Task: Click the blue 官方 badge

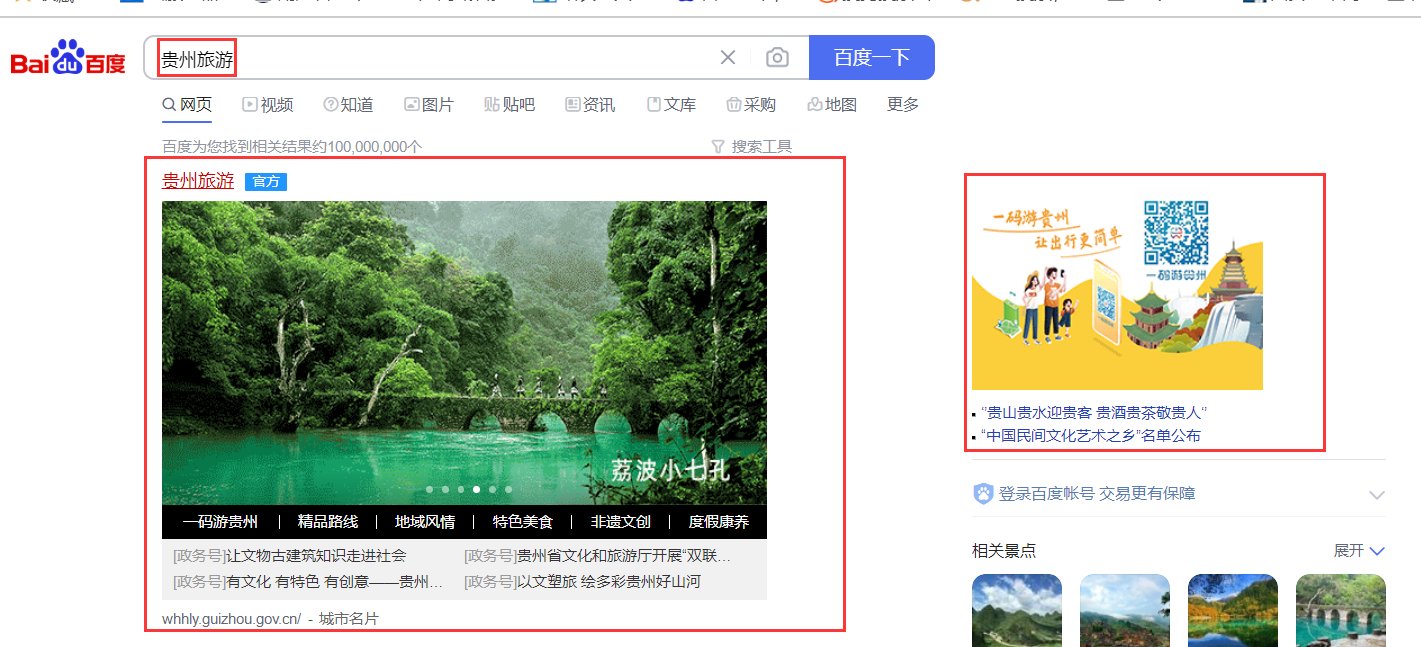Action: 266,181
